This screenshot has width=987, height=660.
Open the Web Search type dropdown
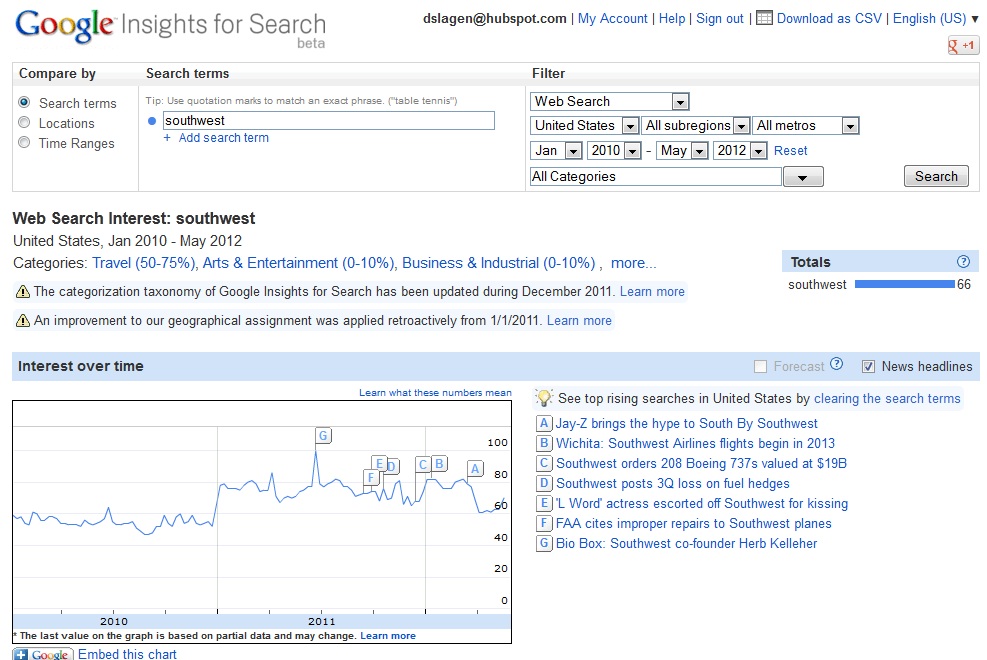(x=610, y=101)
